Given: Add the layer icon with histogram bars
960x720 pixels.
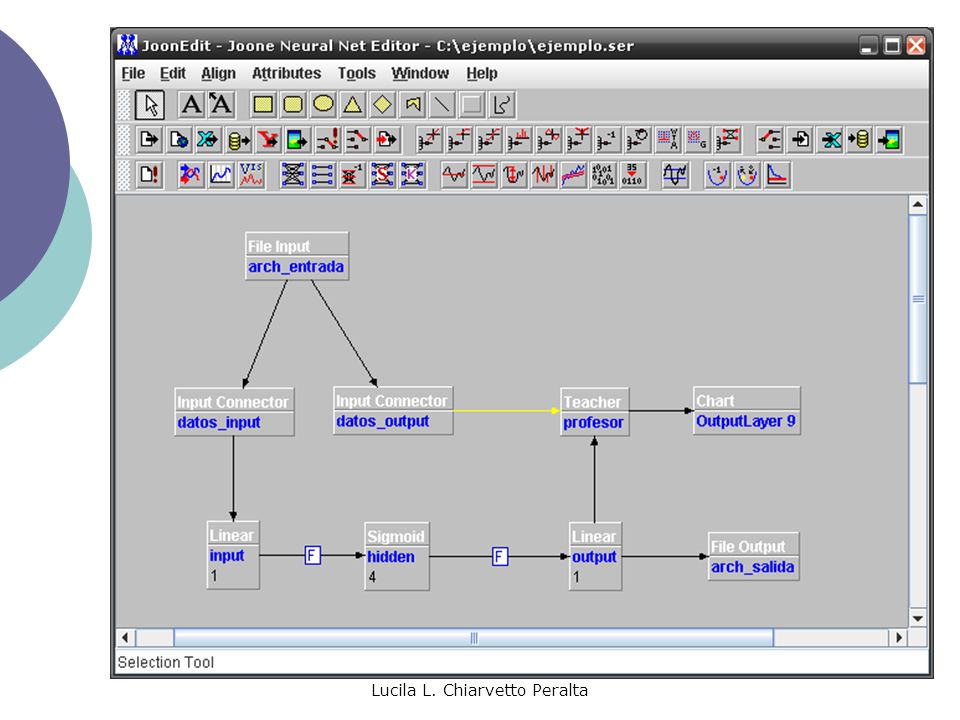Looking at the screenshot, I should pyautogui.click(x=518, y=140).
